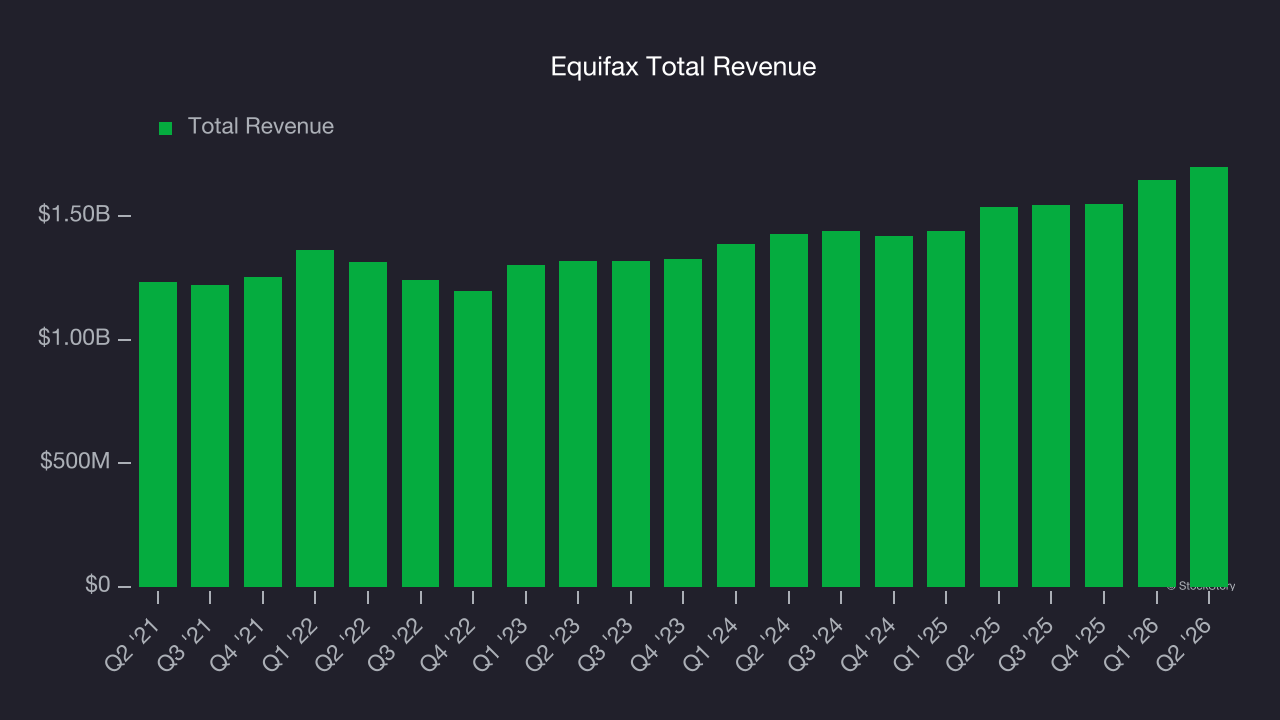1280x720 pixels.
Task: Select the Q4 '23 revenue bar
Action: tap(683, 423)
